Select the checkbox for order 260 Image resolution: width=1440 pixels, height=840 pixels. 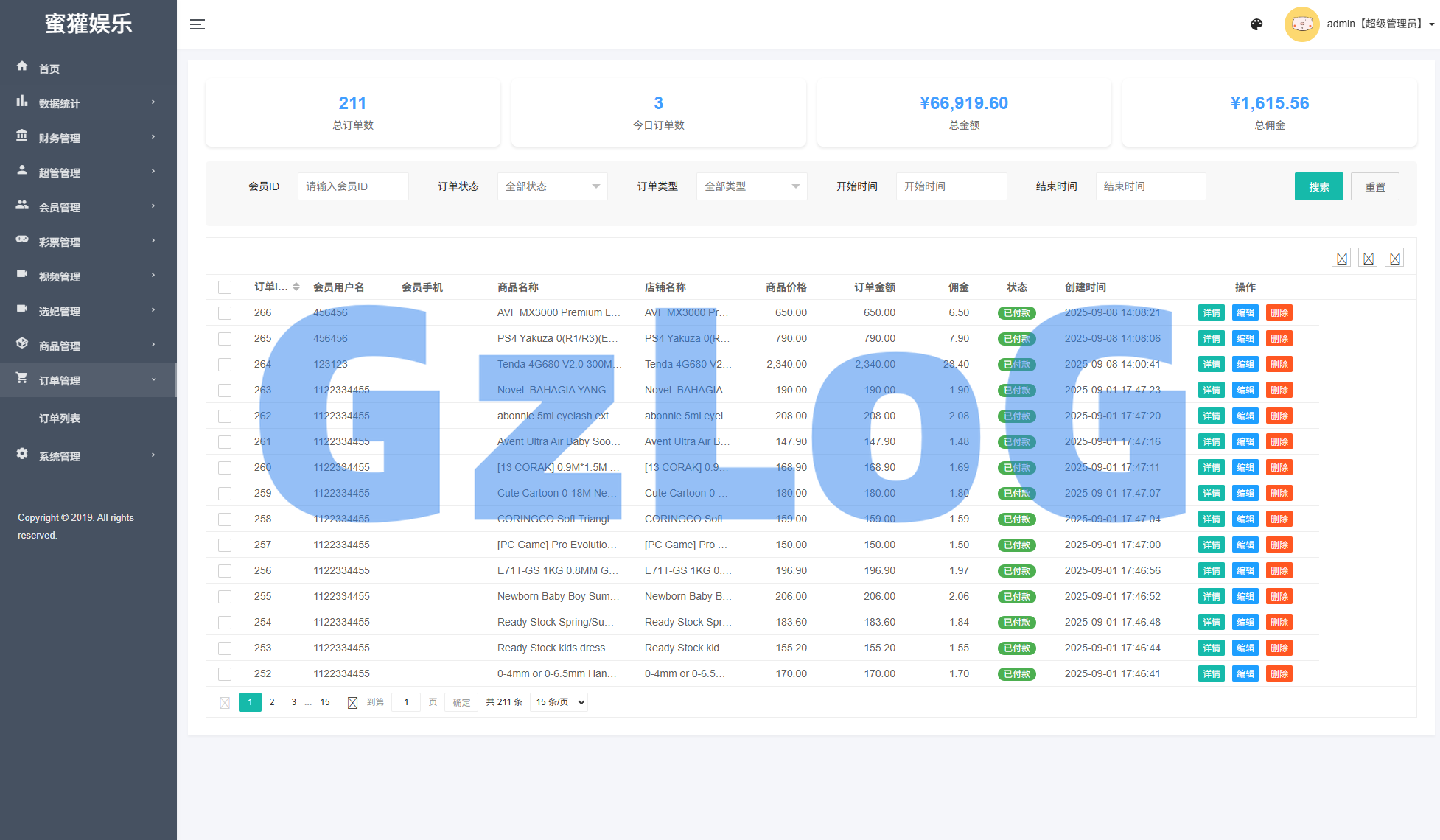225,468
